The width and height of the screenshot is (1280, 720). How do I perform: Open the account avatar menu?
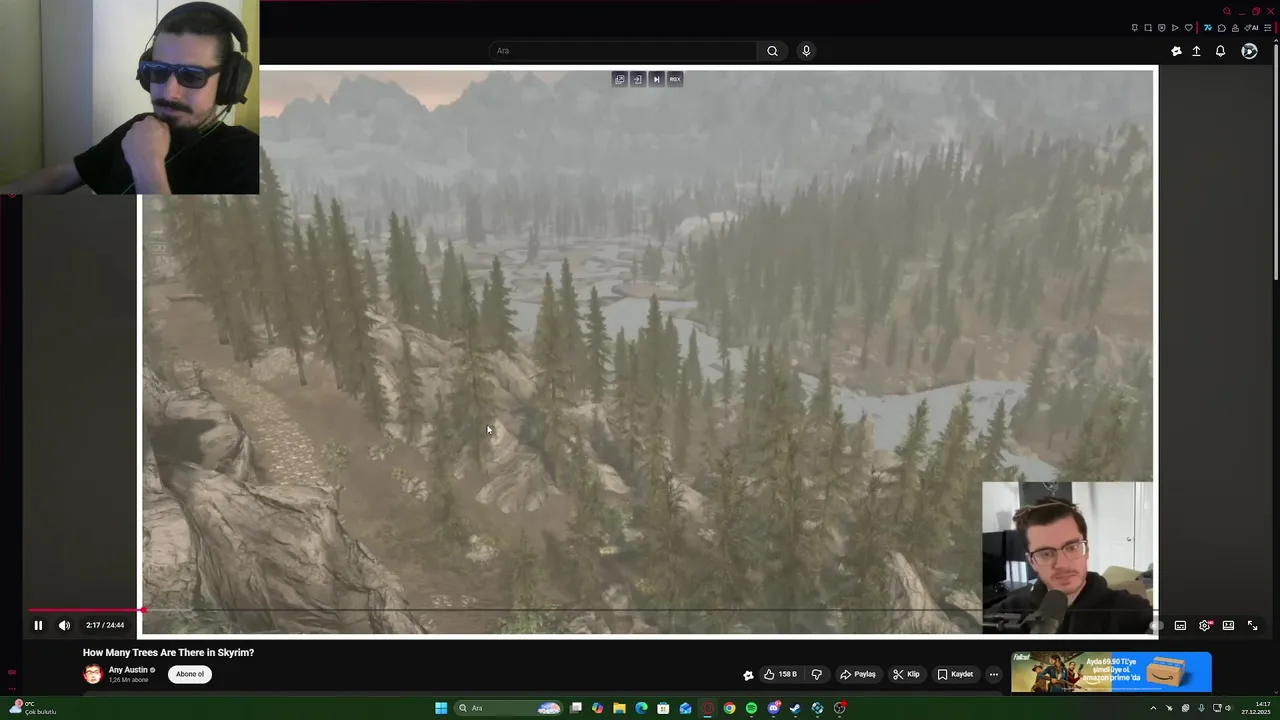[x=1249, y=51]
